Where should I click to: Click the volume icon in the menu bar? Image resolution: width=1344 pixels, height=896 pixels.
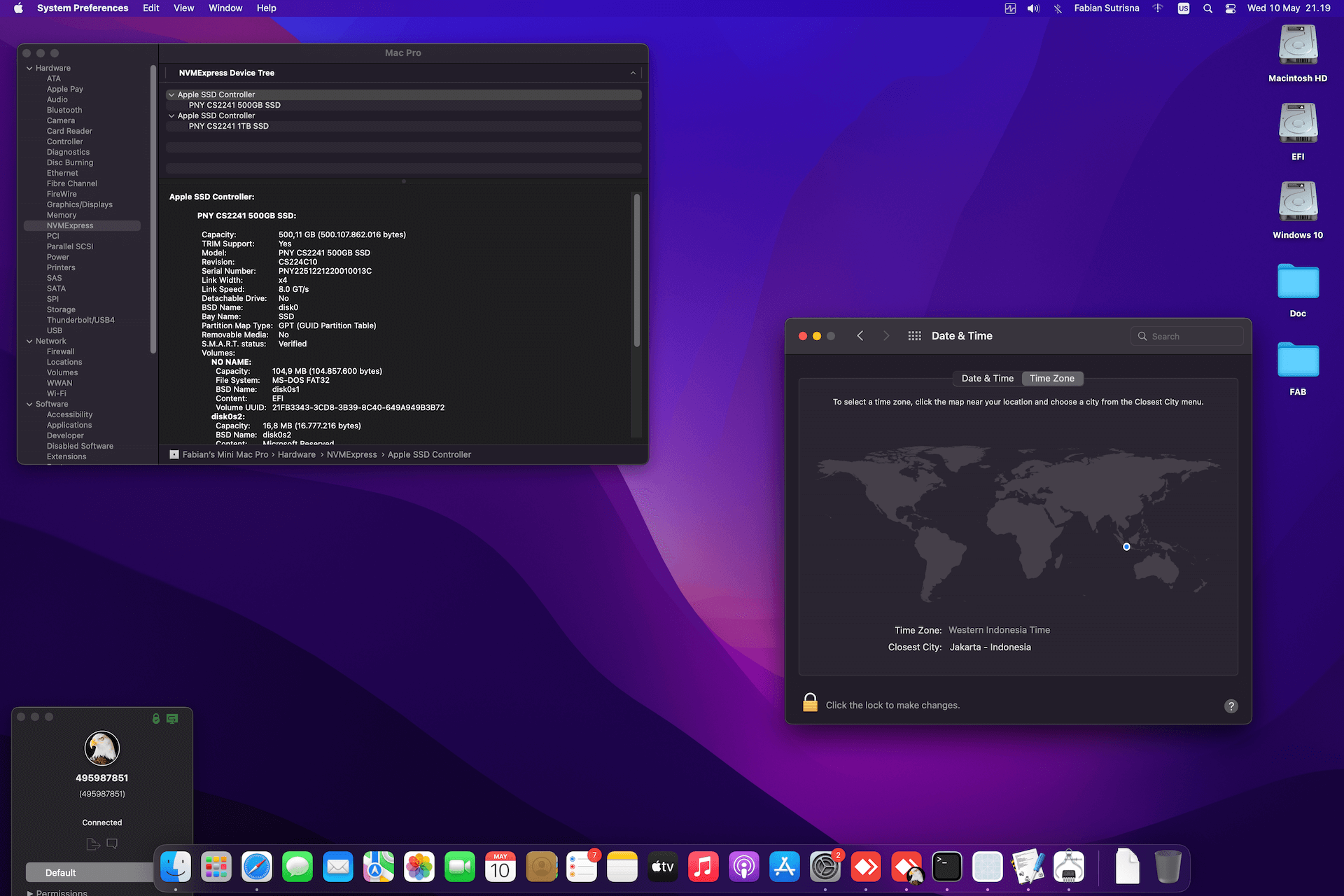pos(1033,8)
